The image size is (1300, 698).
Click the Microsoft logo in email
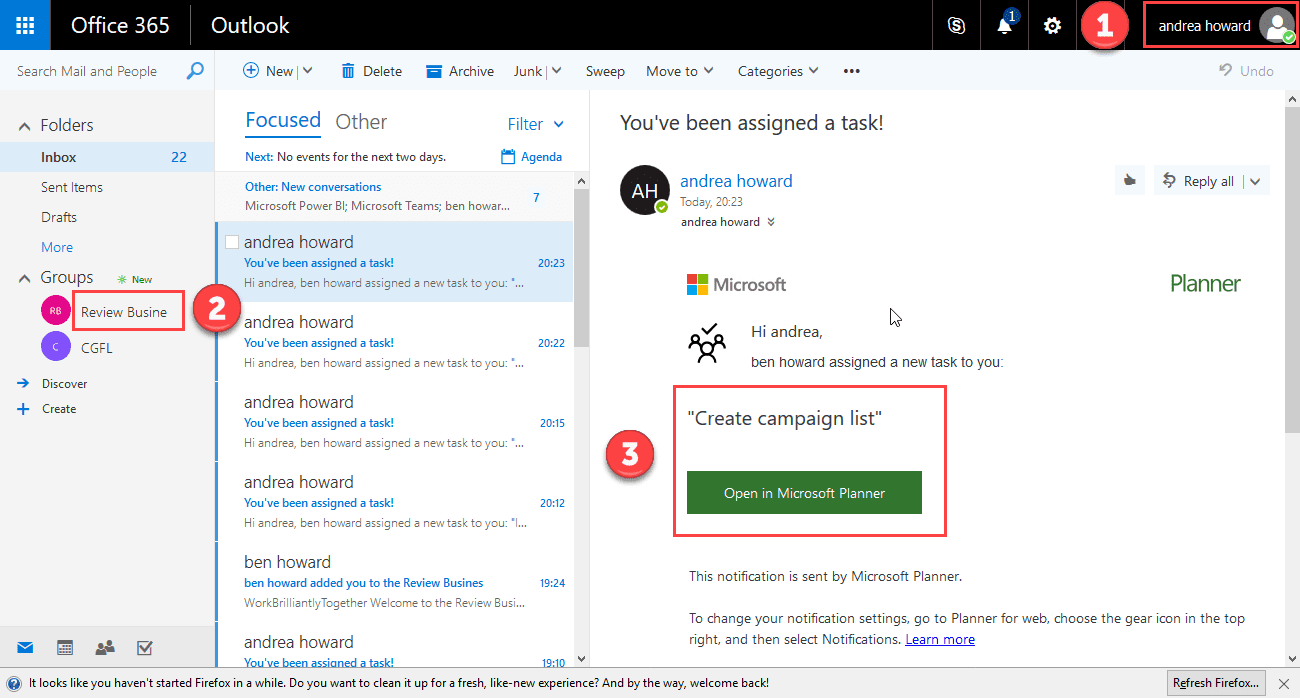pyautogui.click(x=736, y=285)
